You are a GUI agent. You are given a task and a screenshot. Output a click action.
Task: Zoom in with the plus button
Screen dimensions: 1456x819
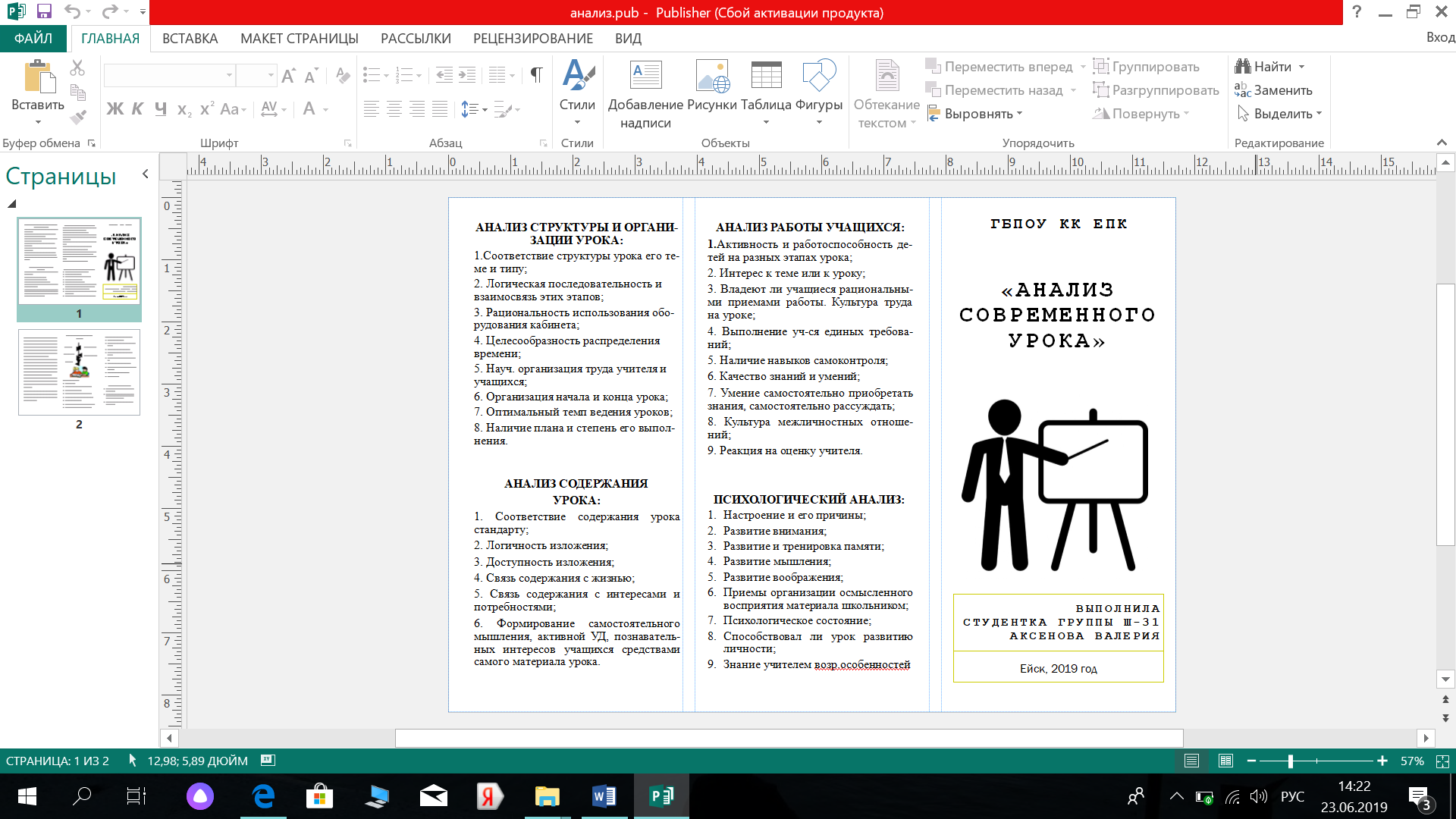(1382, 761)
